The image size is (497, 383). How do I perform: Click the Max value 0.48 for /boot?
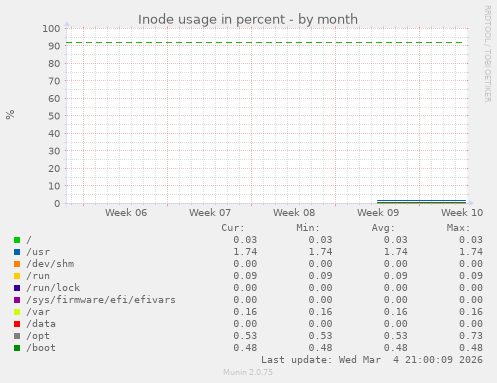pyautogui.click(x=471, y=348)
